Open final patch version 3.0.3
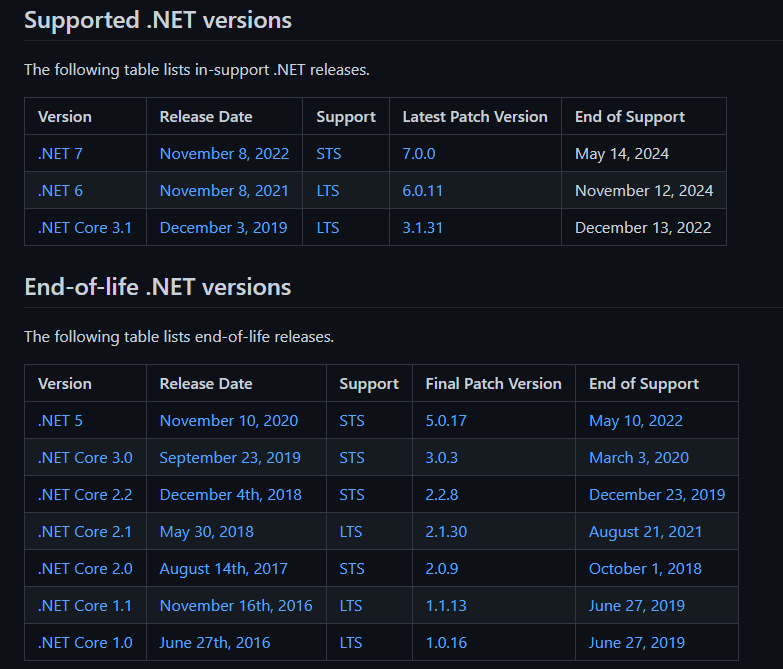This screenshot has width=783, height=669. coord(441,458)
